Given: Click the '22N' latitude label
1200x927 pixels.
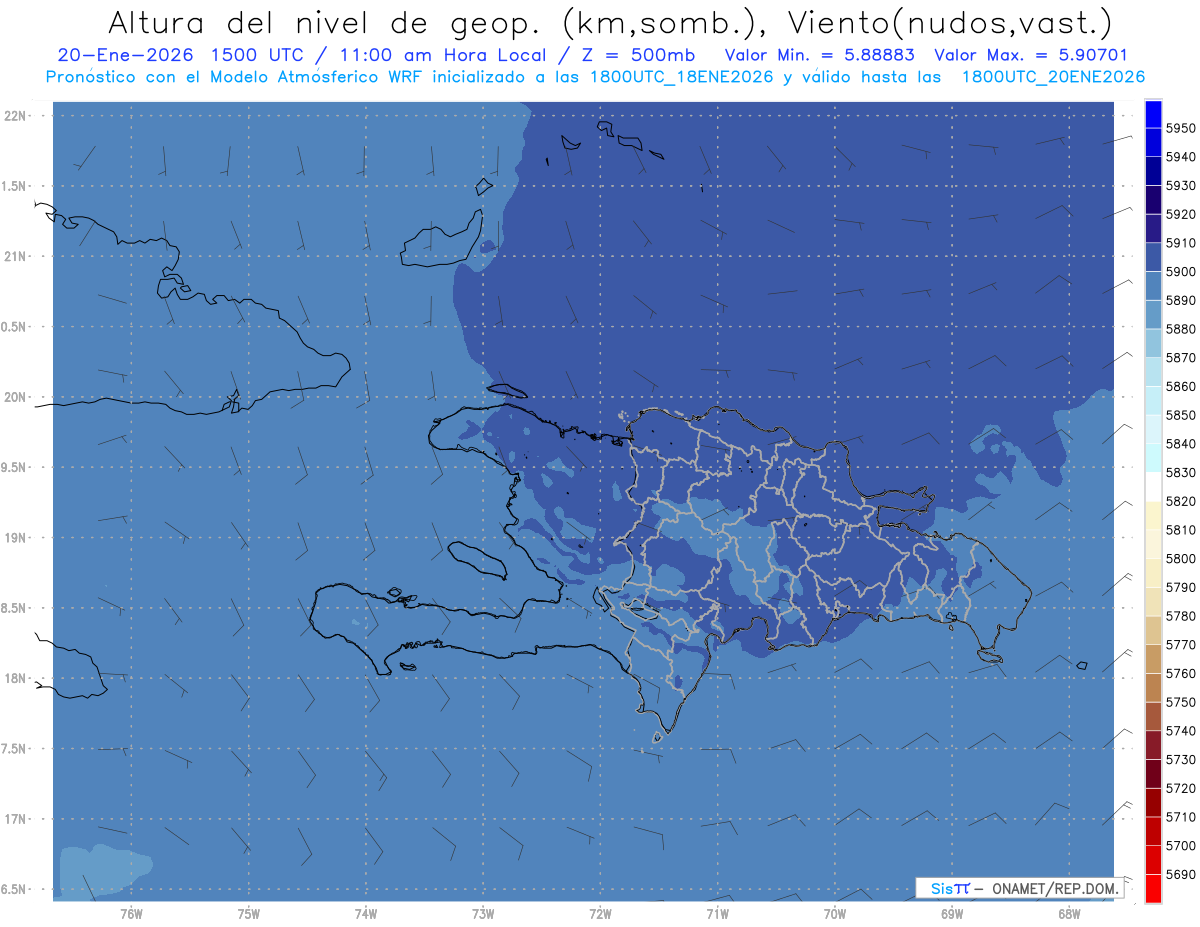Looking at the screenshot, I should pos(16,116).
